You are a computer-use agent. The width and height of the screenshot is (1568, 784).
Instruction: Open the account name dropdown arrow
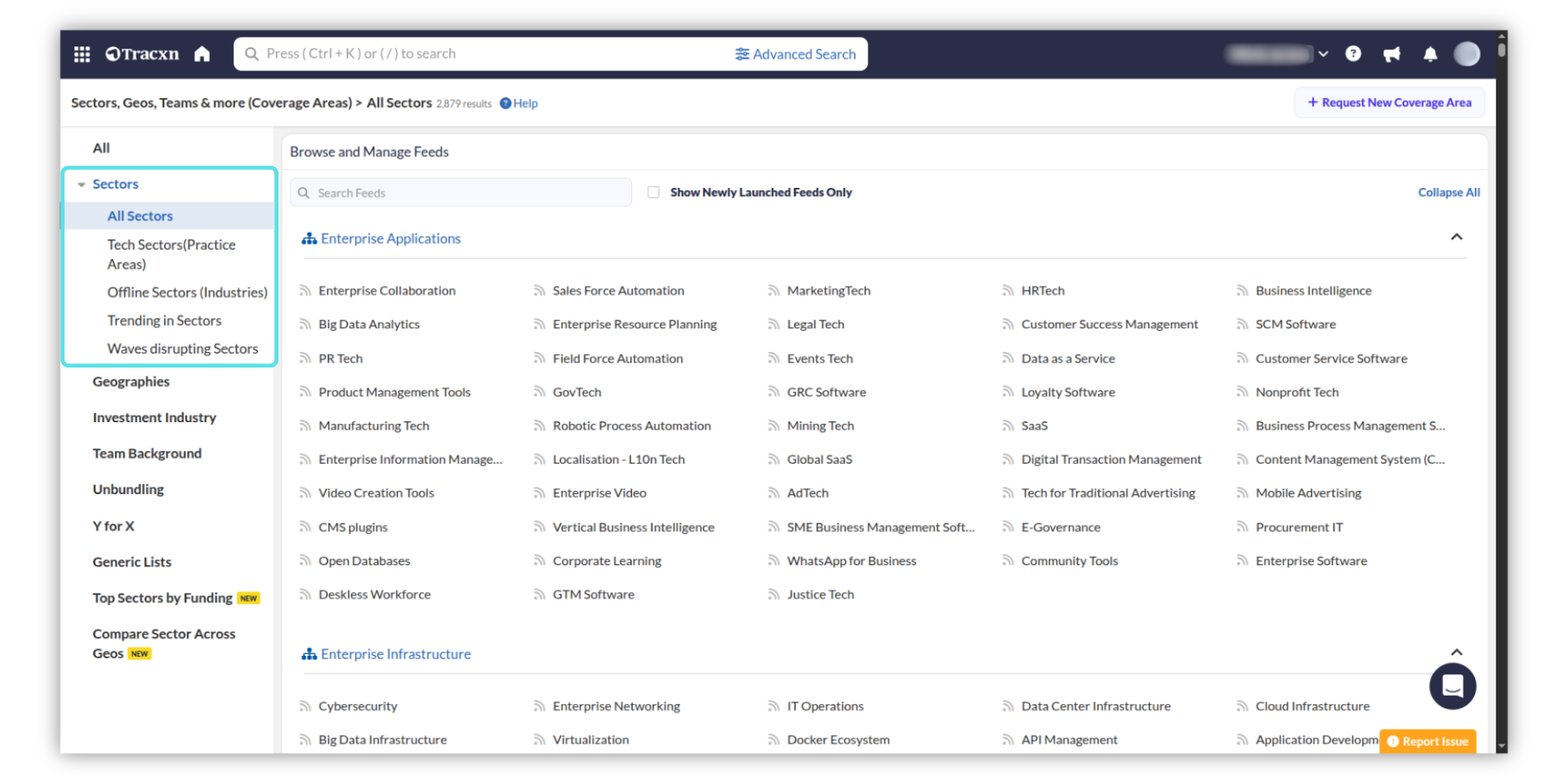[x=1323, y=54]
